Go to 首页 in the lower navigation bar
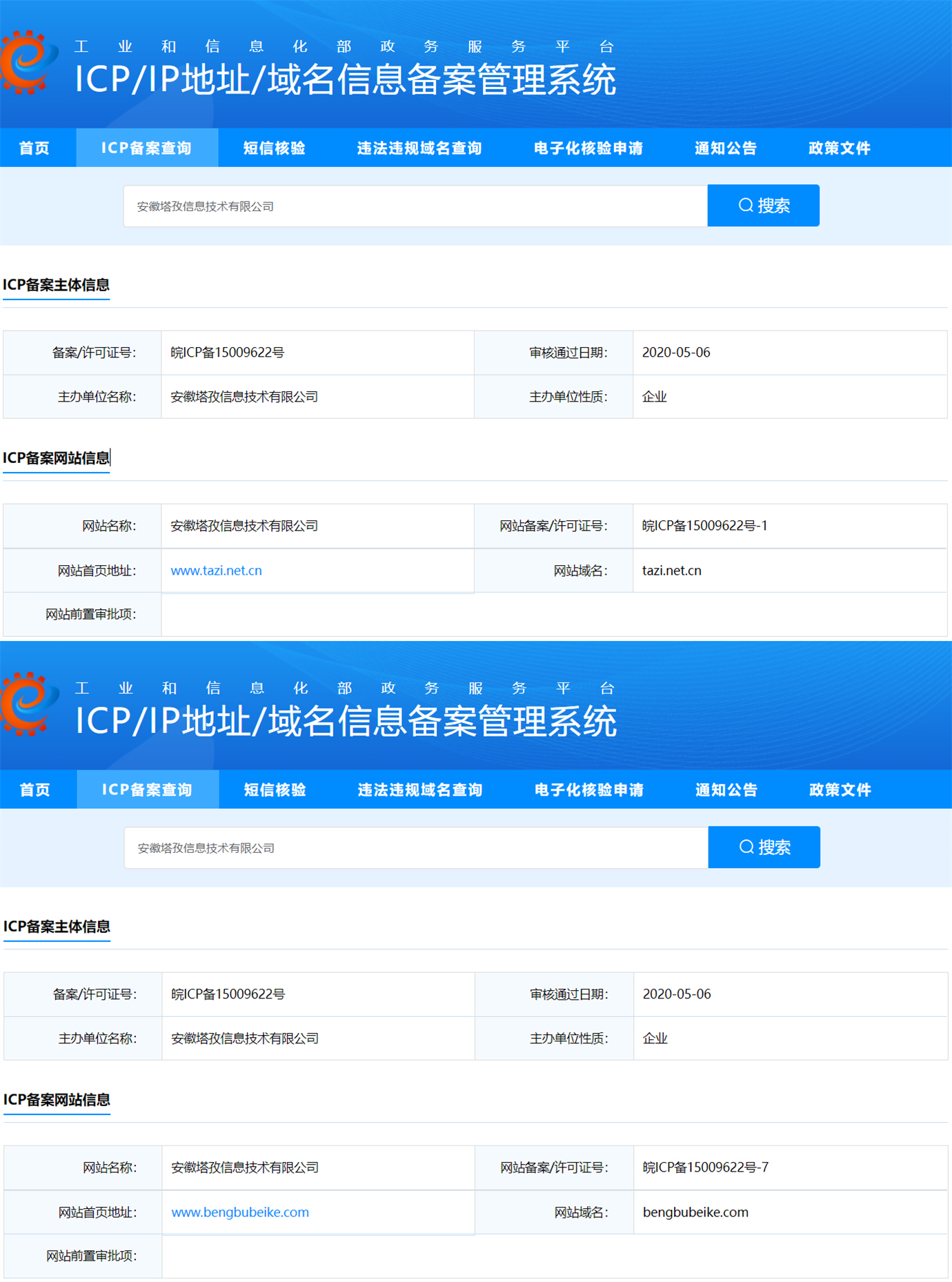The image size is (952, 1282). click(x=35, y=790)
